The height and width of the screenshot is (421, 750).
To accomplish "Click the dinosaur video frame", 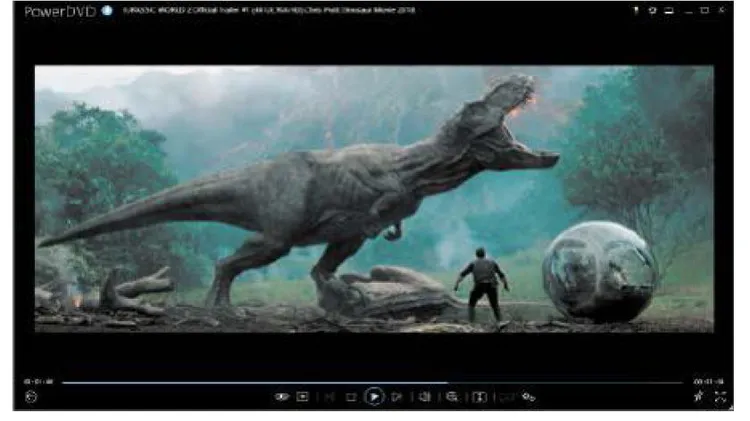I will click(374, 199).
